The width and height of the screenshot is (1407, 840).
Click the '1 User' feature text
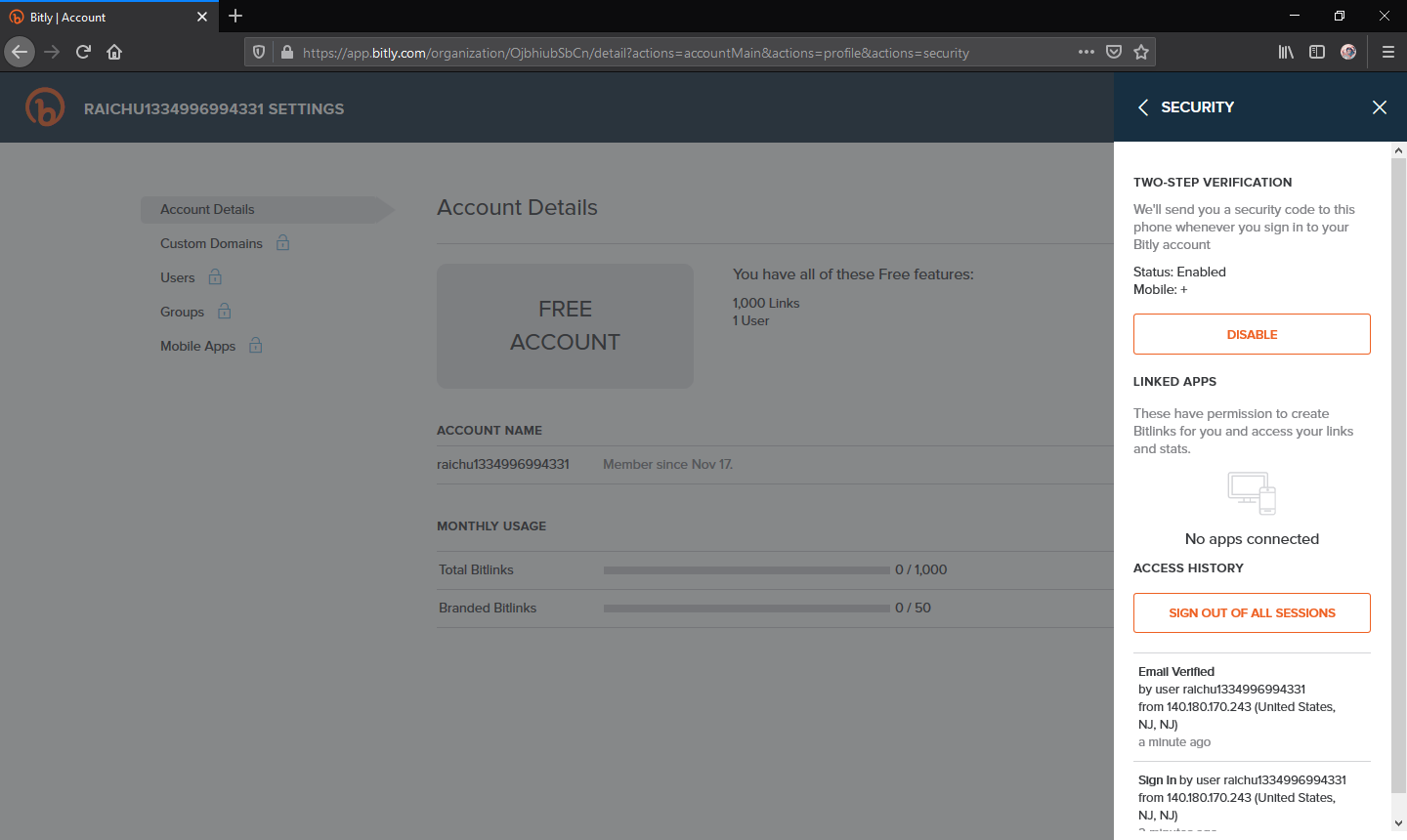coord(750,320)
